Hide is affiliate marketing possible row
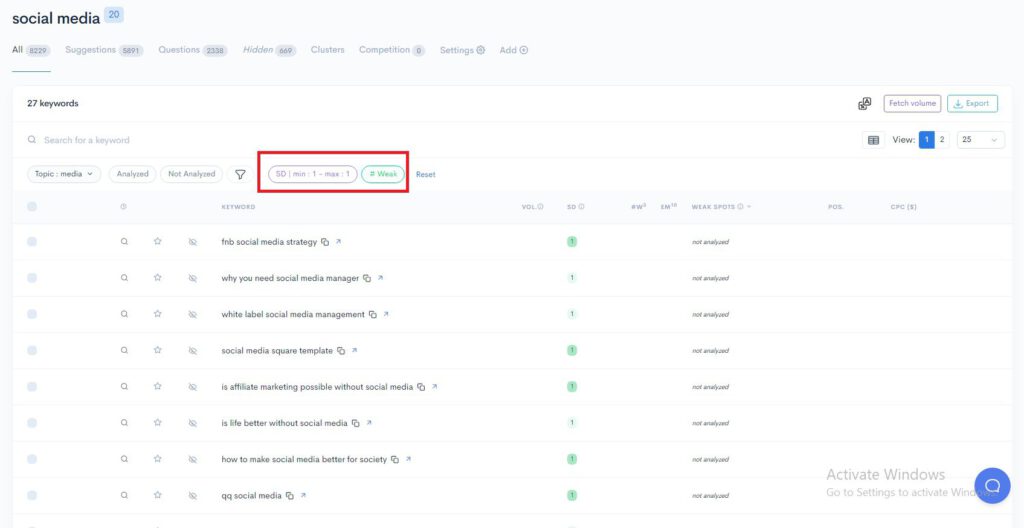 [x=193, y=387]
